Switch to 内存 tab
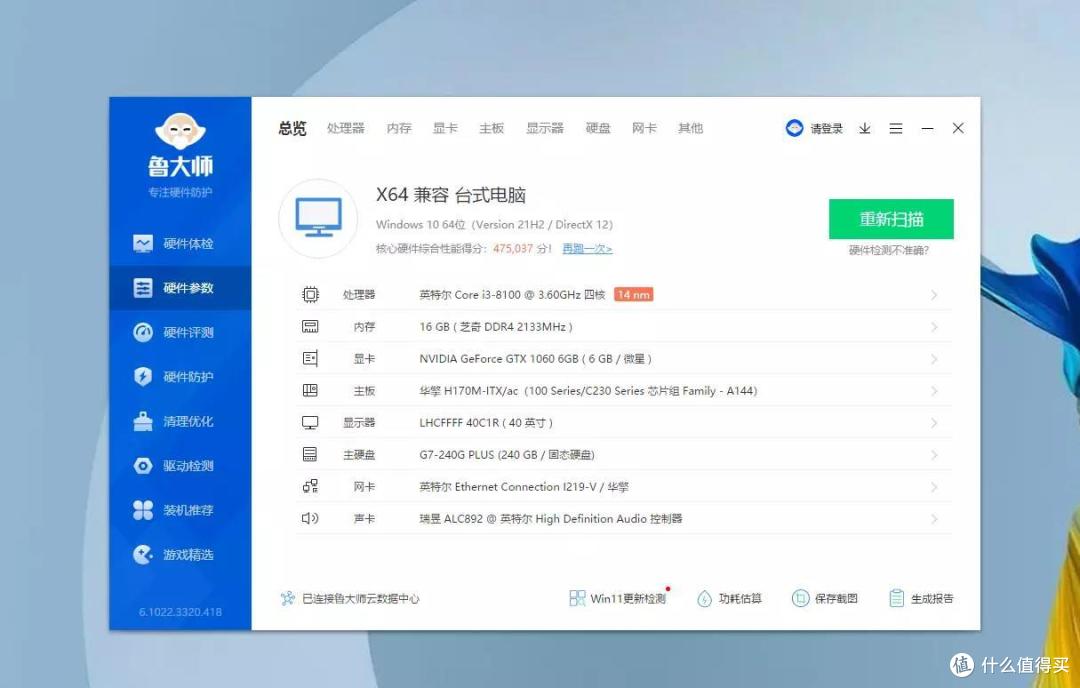1080x688 pixels. pyautogui.click(x=399, y=128)
